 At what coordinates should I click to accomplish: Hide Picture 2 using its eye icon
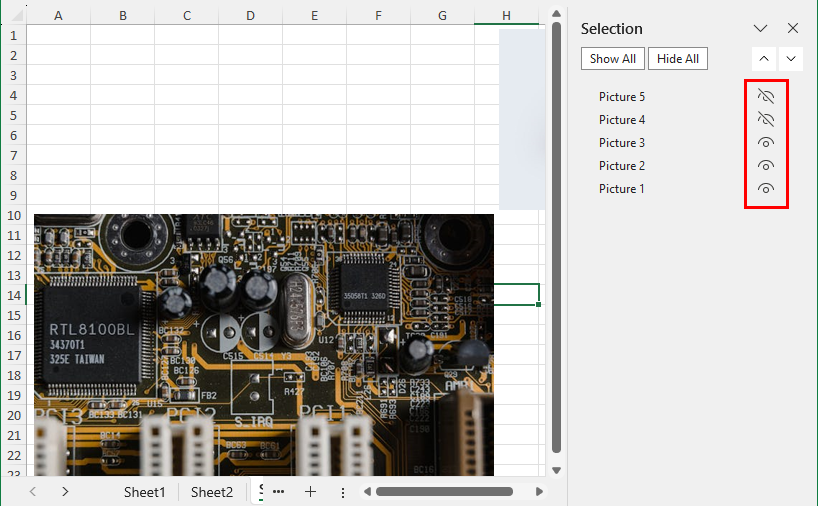coord(765,165)
